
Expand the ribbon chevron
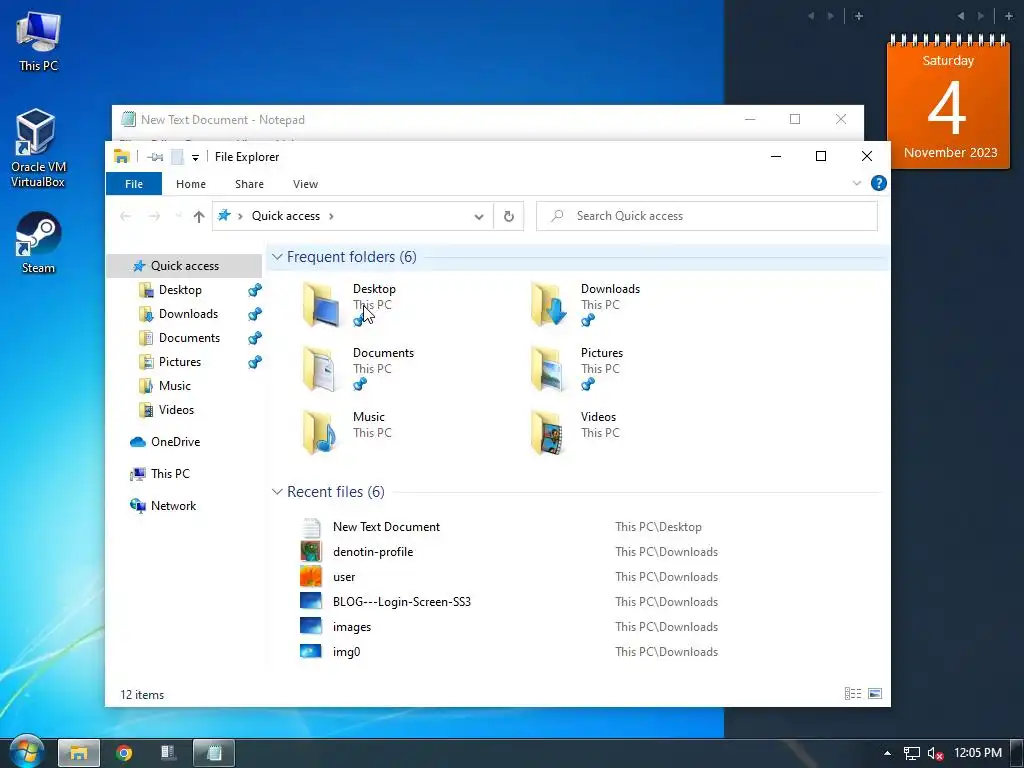[857, 184]
